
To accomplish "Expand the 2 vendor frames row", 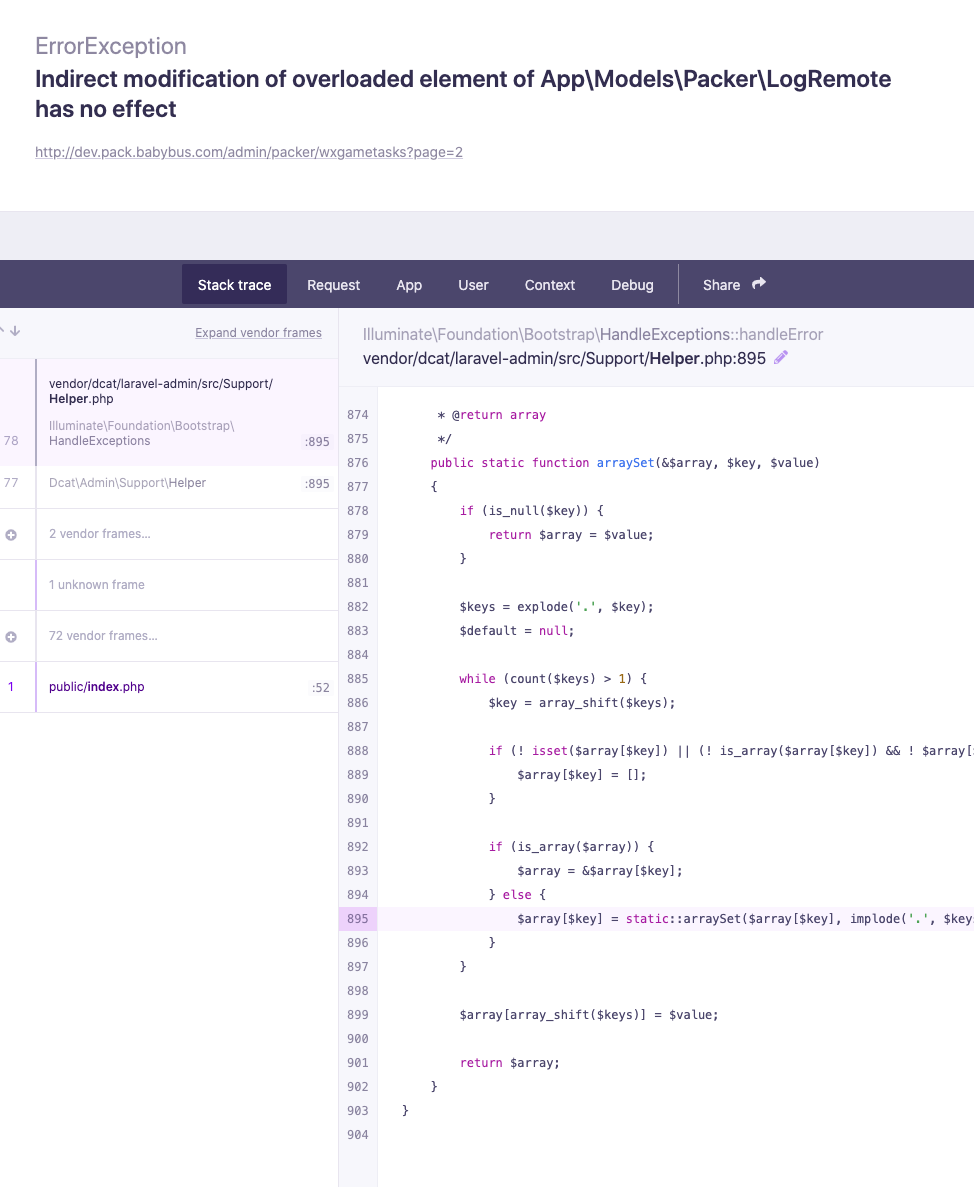I will pyautogui.click(x=169, y=534).
